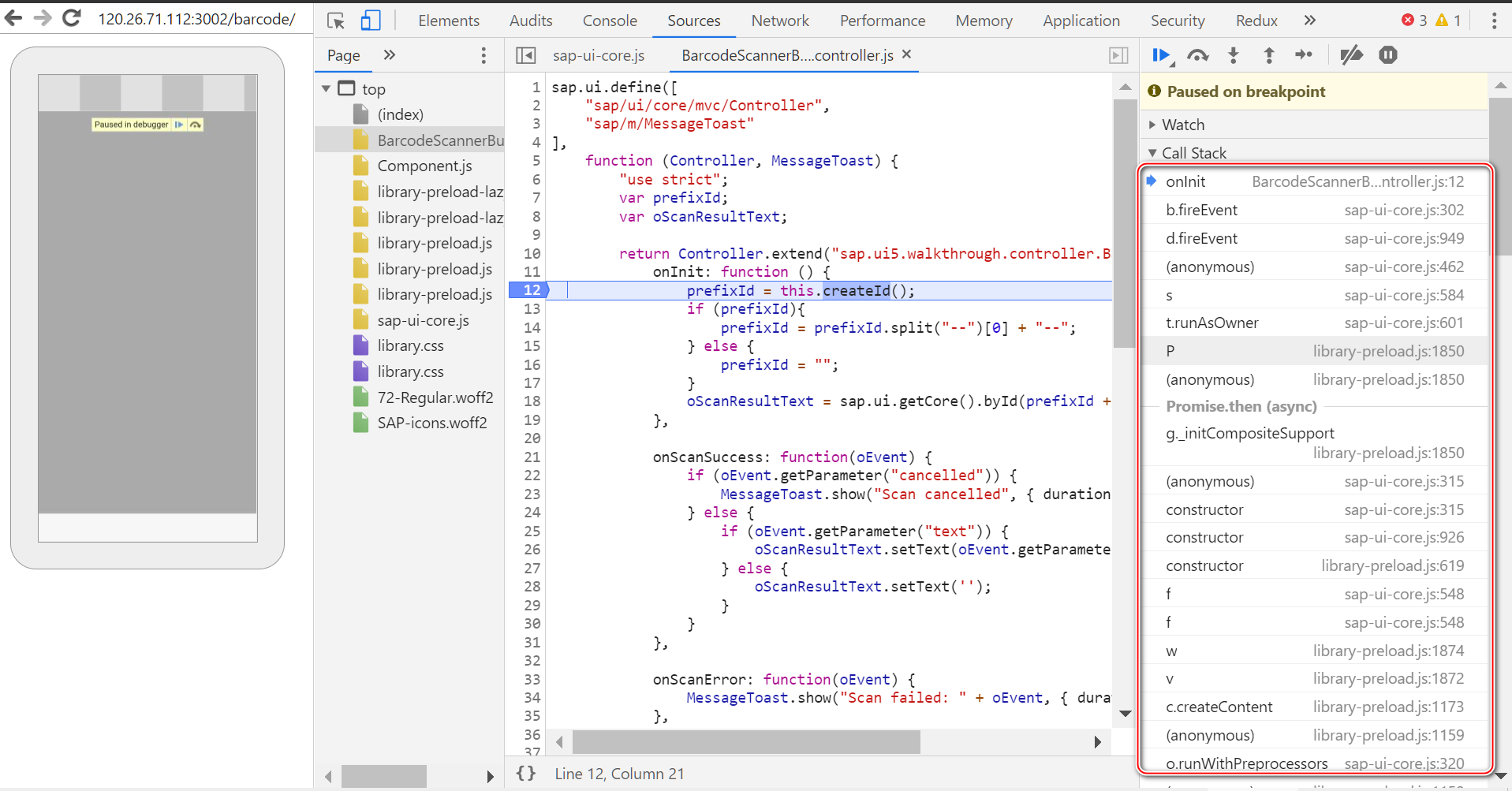Open the Redux tab
The width and height of the screenshot is (1512, 791).
click(1256, 21)
